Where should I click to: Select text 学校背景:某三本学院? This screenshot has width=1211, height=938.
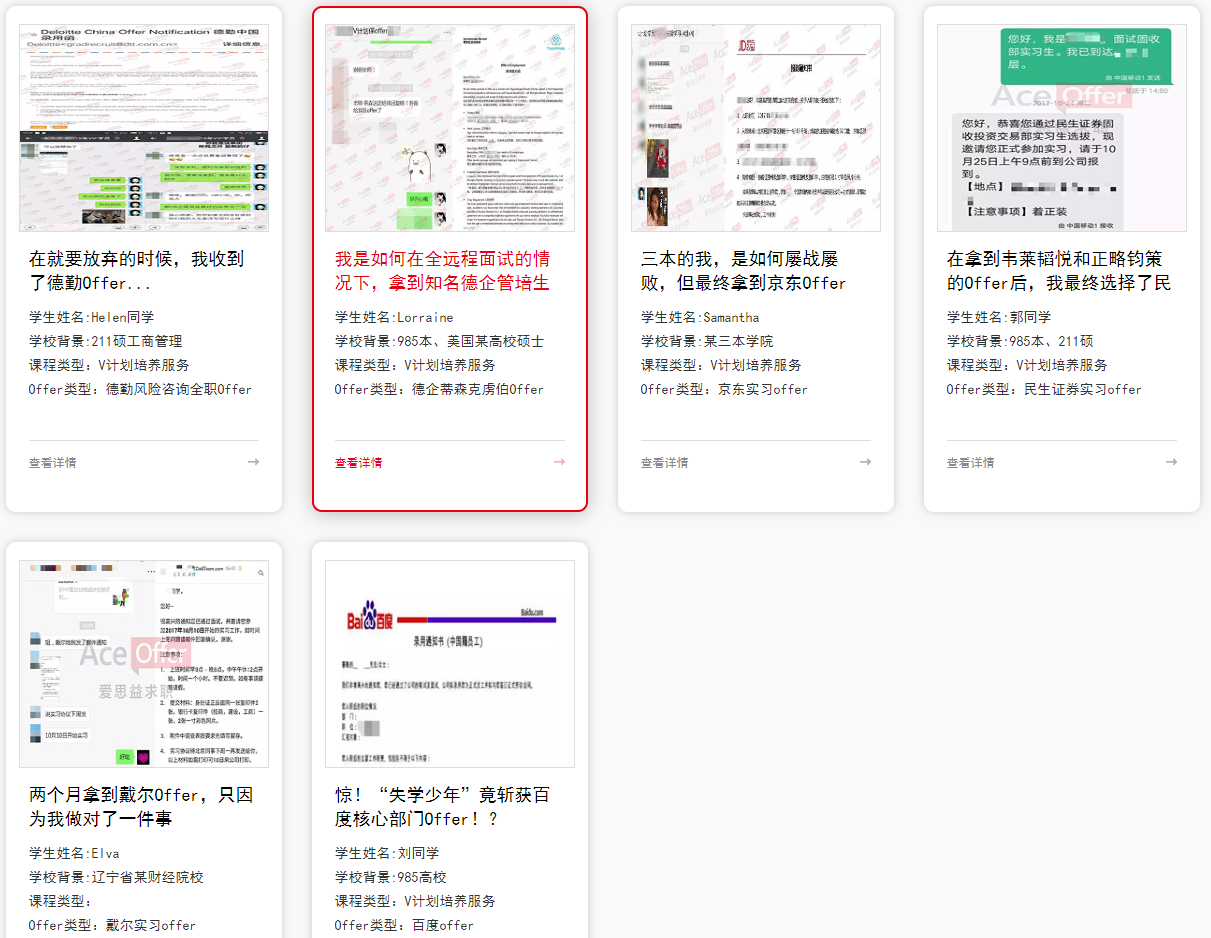707,341
